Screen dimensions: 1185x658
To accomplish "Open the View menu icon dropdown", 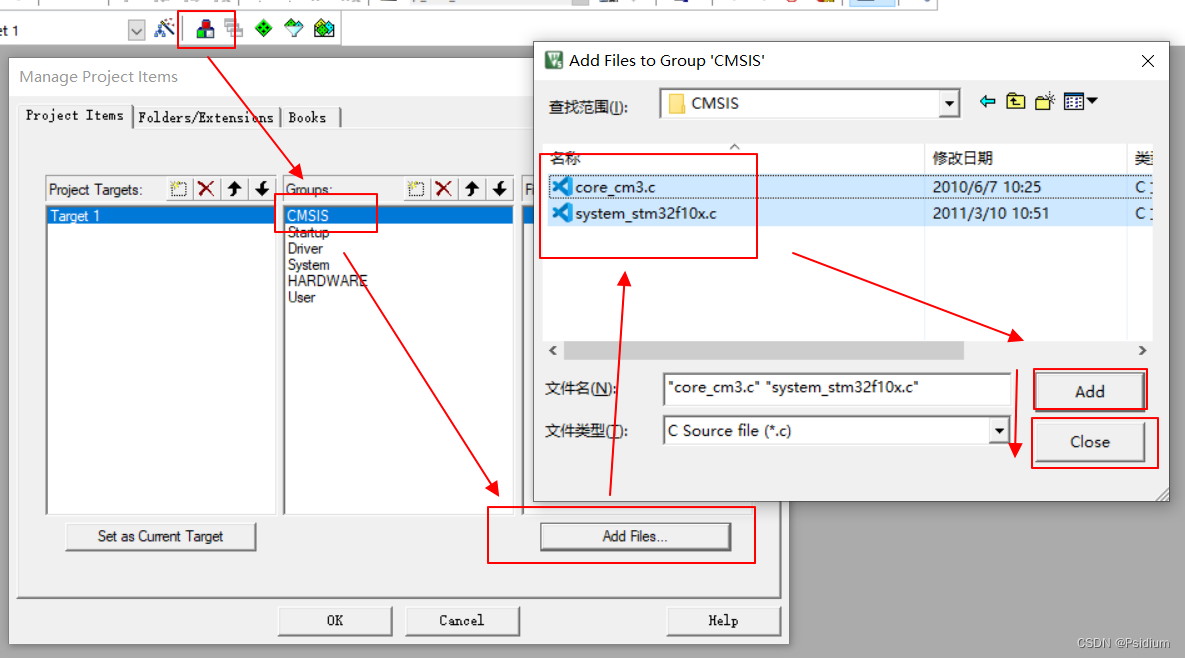I will point(1081,101).
